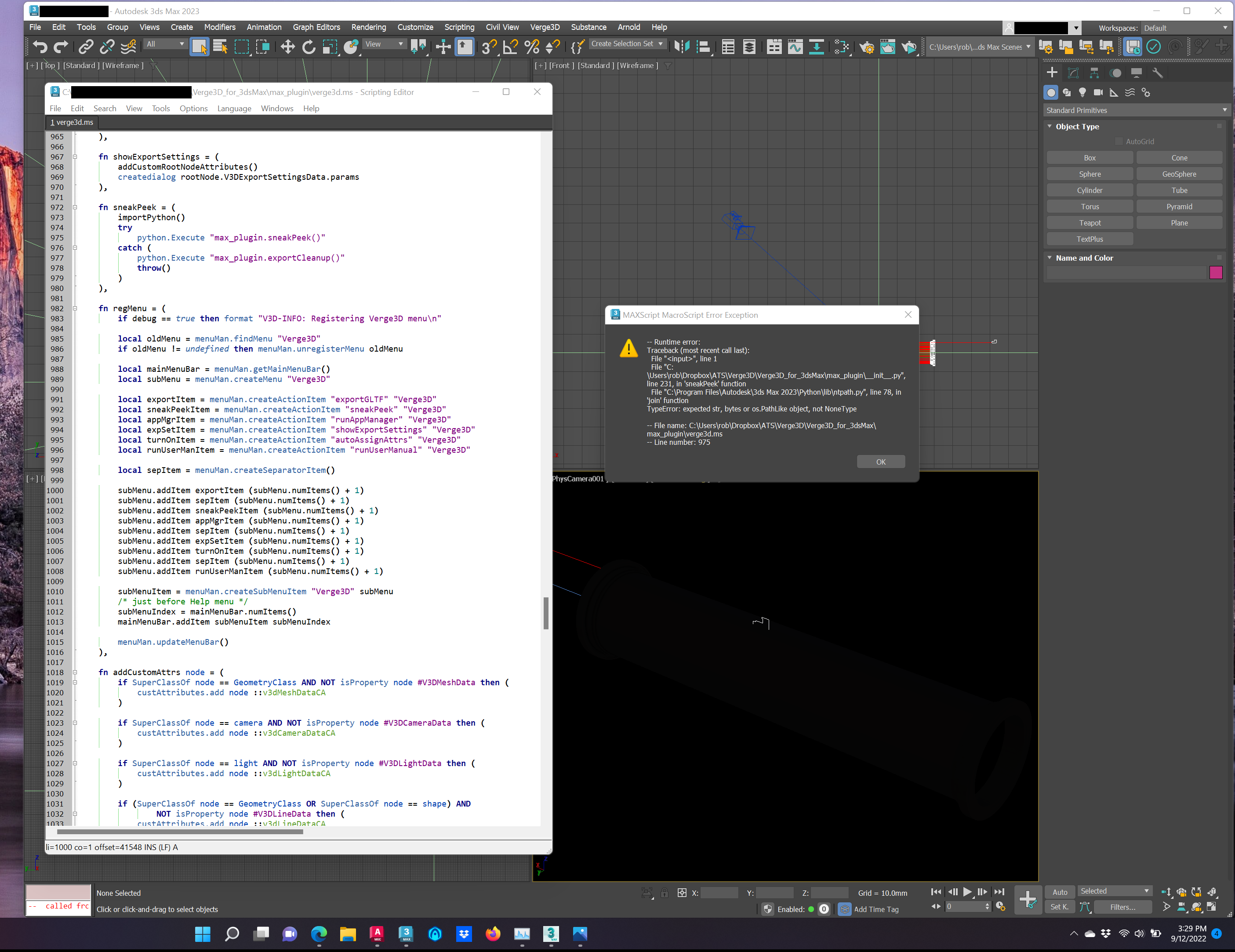Switch create category to Lights
The image size is (1235, 952).
(x=1082, y=92)
